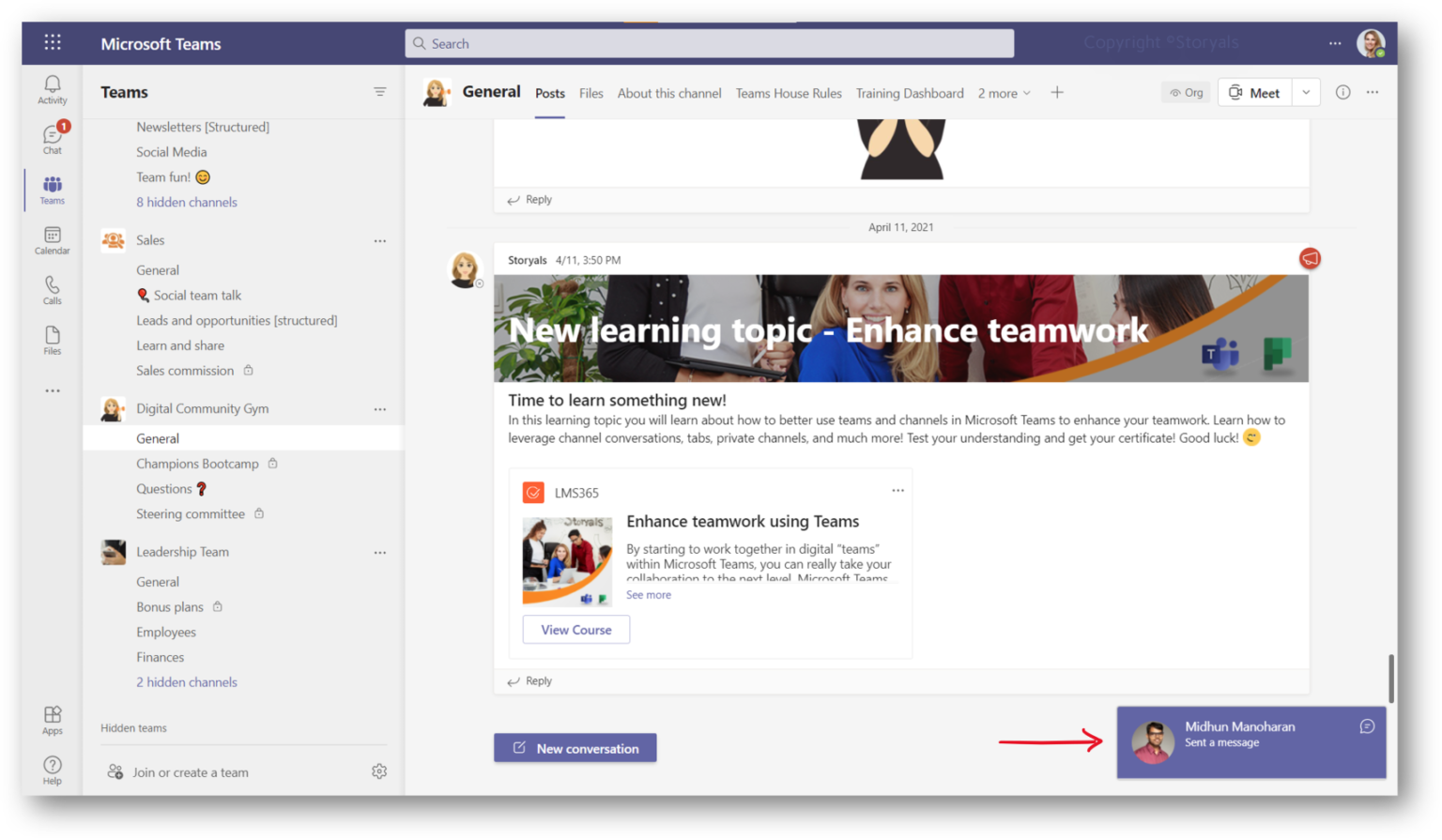Screen dimensions: 1442x840
Task: Open Chat from the sidebar
Action: (x=52, y=139)
